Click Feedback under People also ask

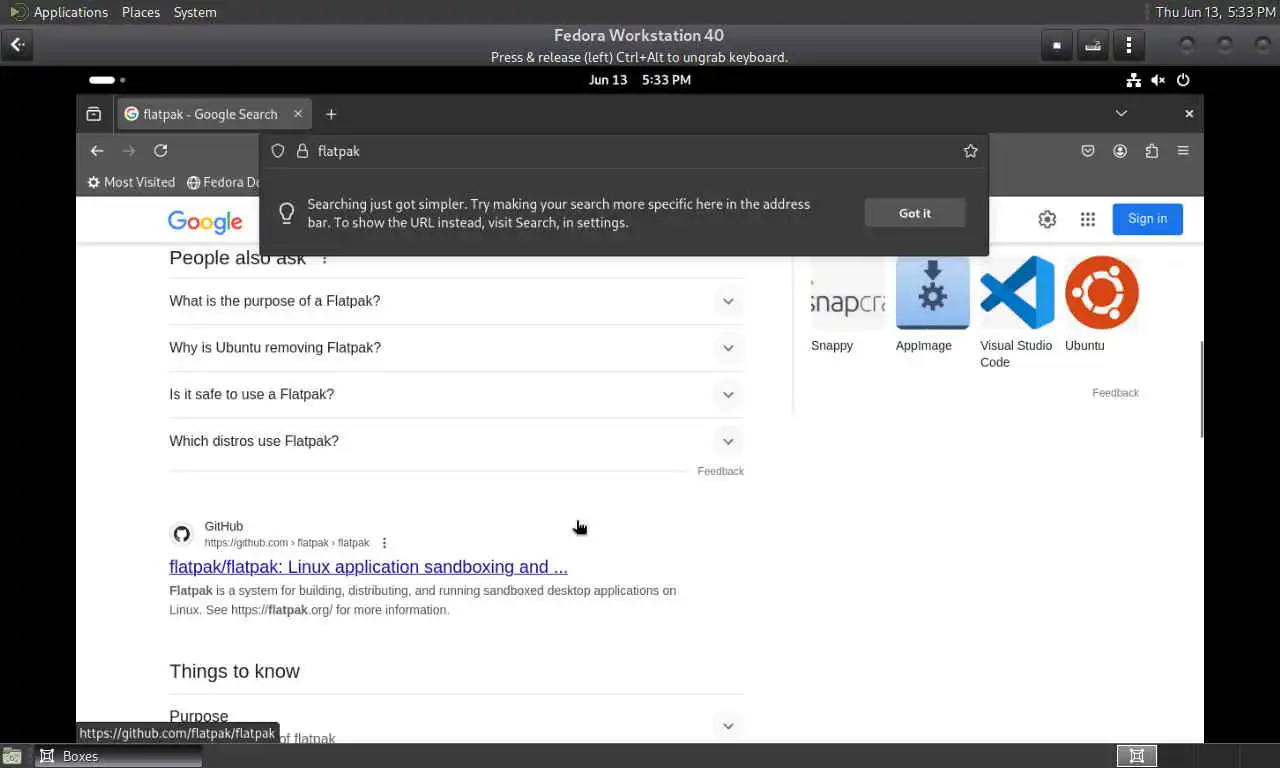pyautogui.click(x=720, y=471)
